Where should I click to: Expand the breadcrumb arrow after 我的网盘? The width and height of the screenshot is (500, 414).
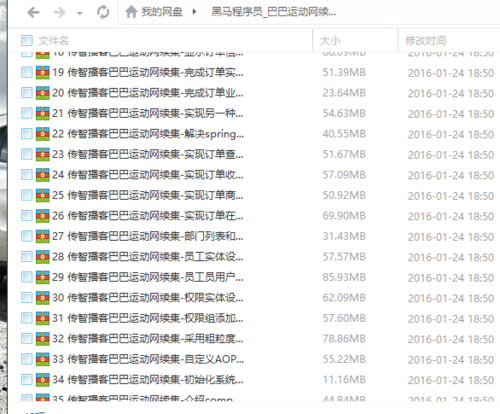[x=194, y=12]
